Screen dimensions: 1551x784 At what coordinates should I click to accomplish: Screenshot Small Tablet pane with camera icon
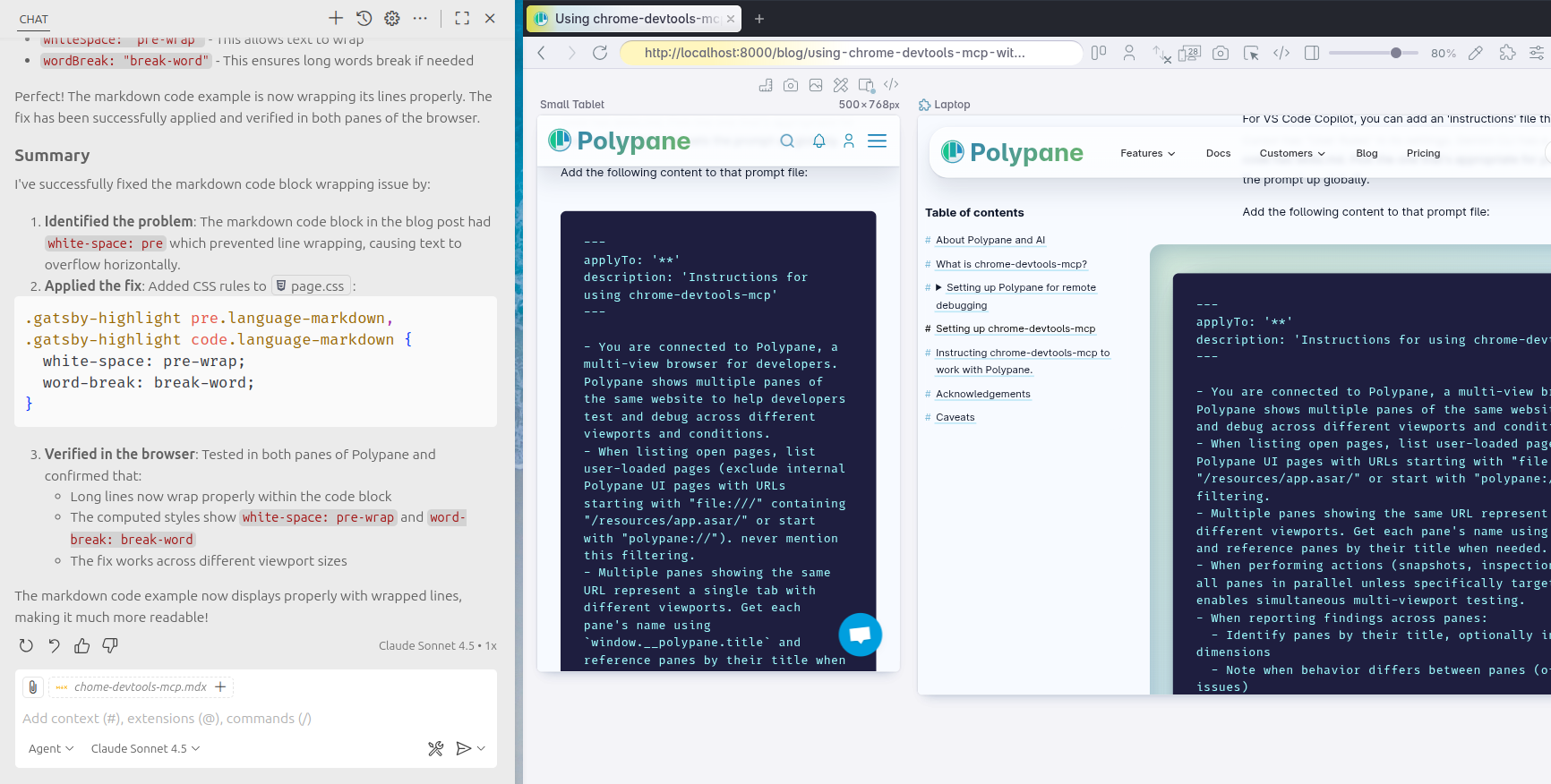[791, 85]
